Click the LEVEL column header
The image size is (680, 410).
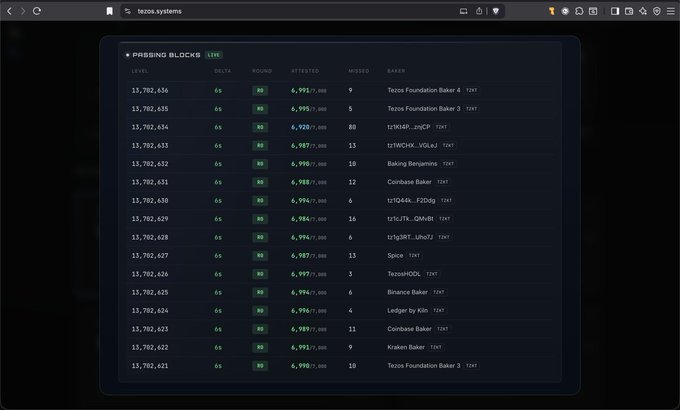(x=140, y=71)
